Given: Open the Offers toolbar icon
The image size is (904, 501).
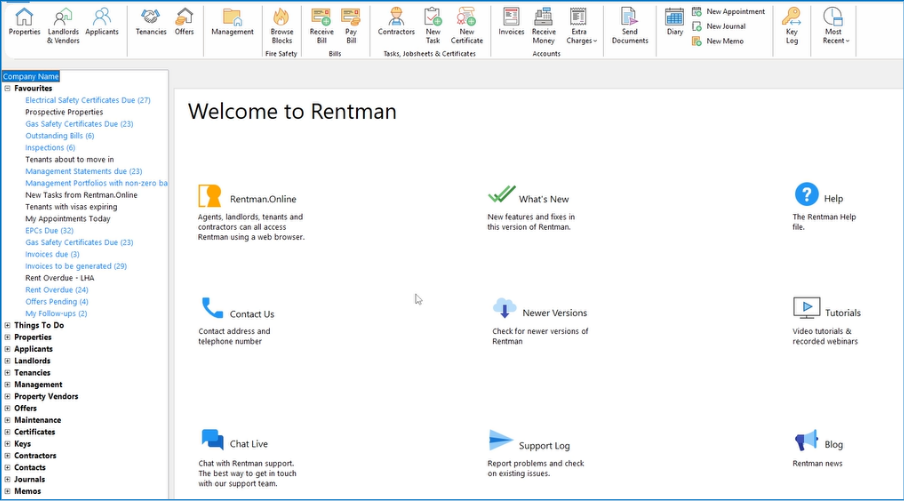Looking at the screenshot, I should click(x=184, y=22).
